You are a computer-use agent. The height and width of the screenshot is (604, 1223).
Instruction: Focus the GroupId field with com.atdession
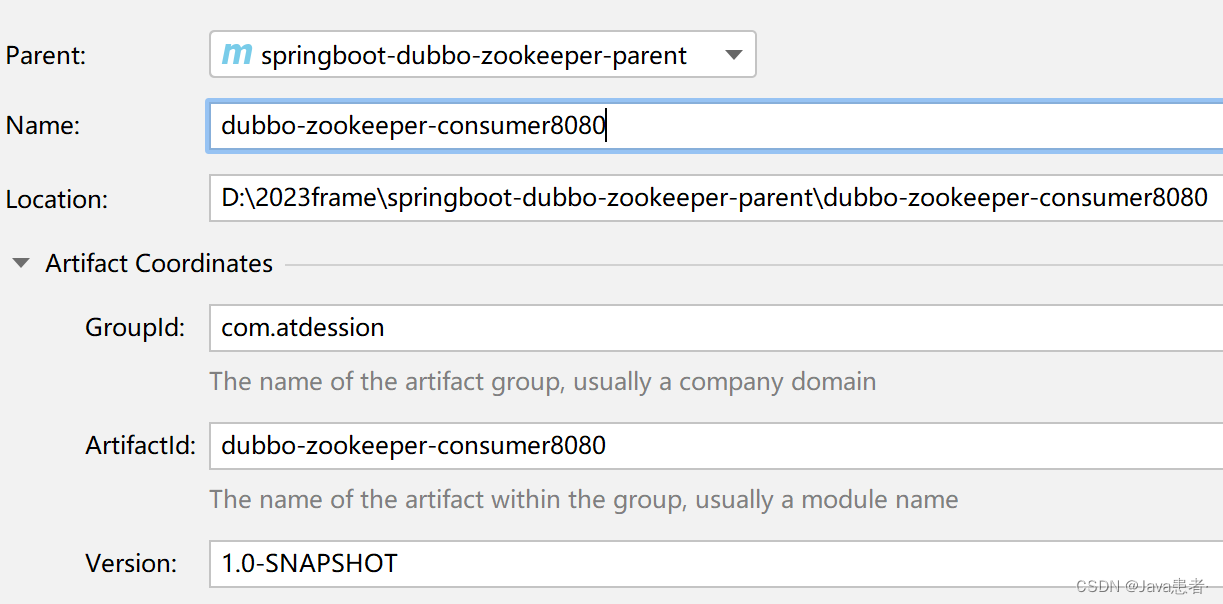(x=714, y=328)
